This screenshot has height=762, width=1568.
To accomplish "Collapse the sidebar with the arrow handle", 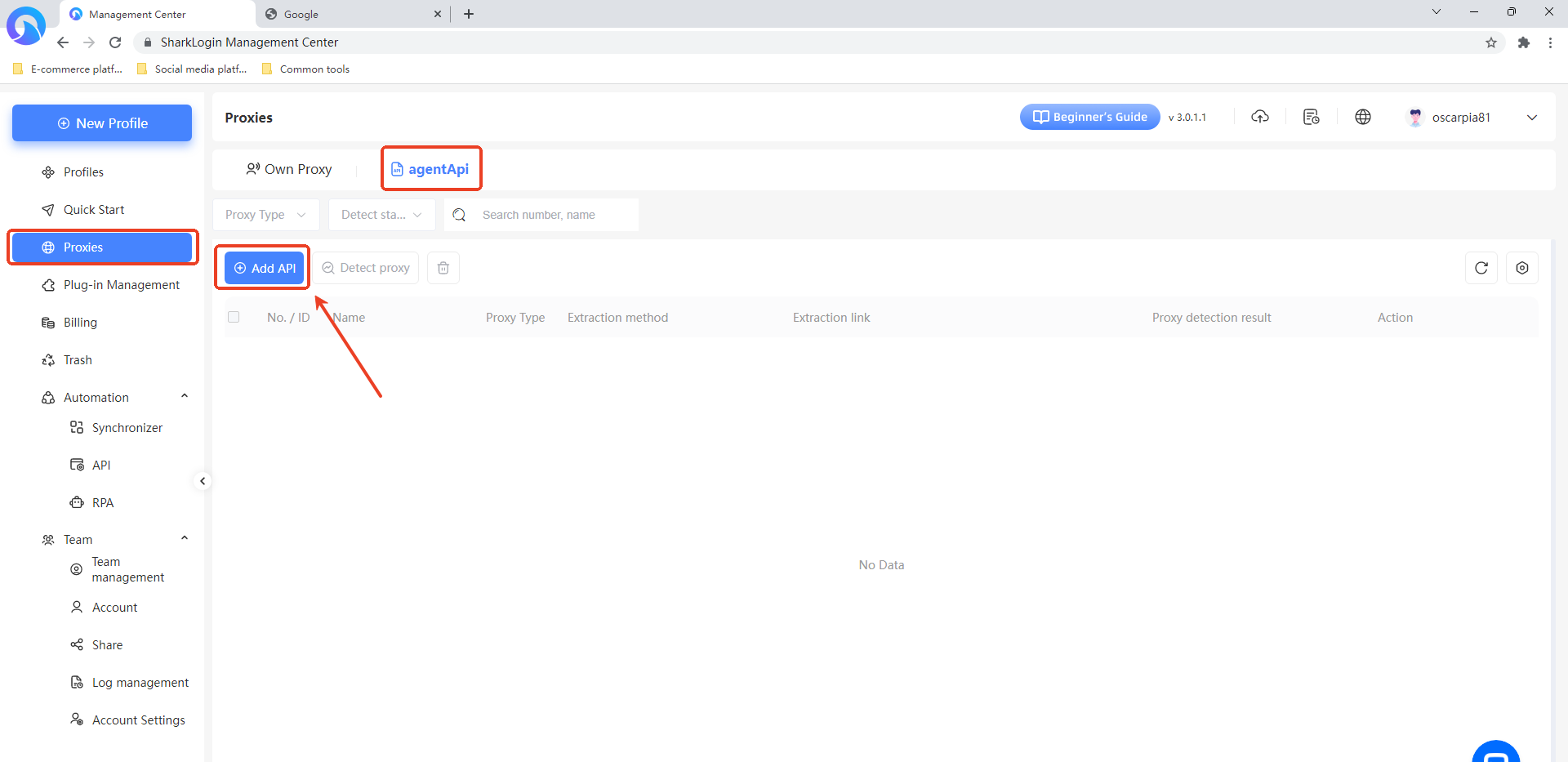I will pos(203,481).
